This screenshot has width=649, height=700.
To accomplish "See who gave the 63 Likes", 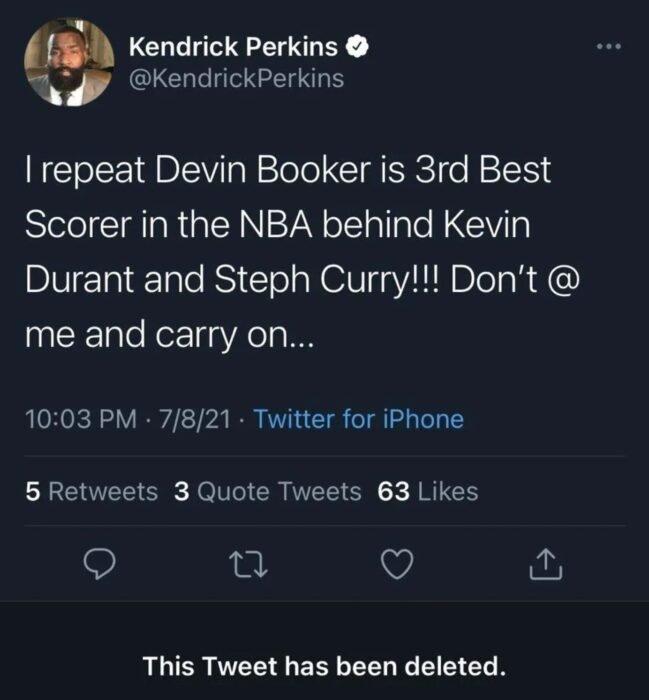I will [427, 491].
